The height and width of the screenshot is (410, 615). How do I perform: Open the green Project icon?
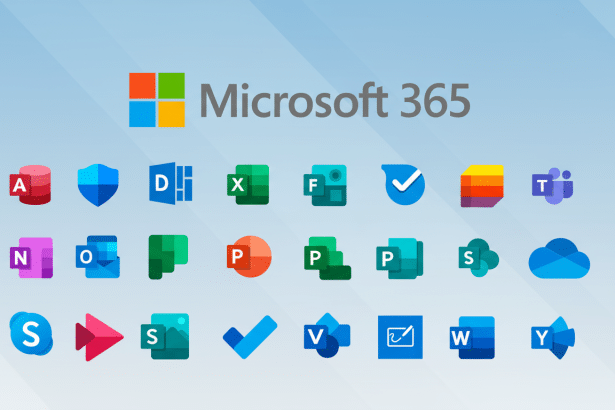tap(328, 258)
